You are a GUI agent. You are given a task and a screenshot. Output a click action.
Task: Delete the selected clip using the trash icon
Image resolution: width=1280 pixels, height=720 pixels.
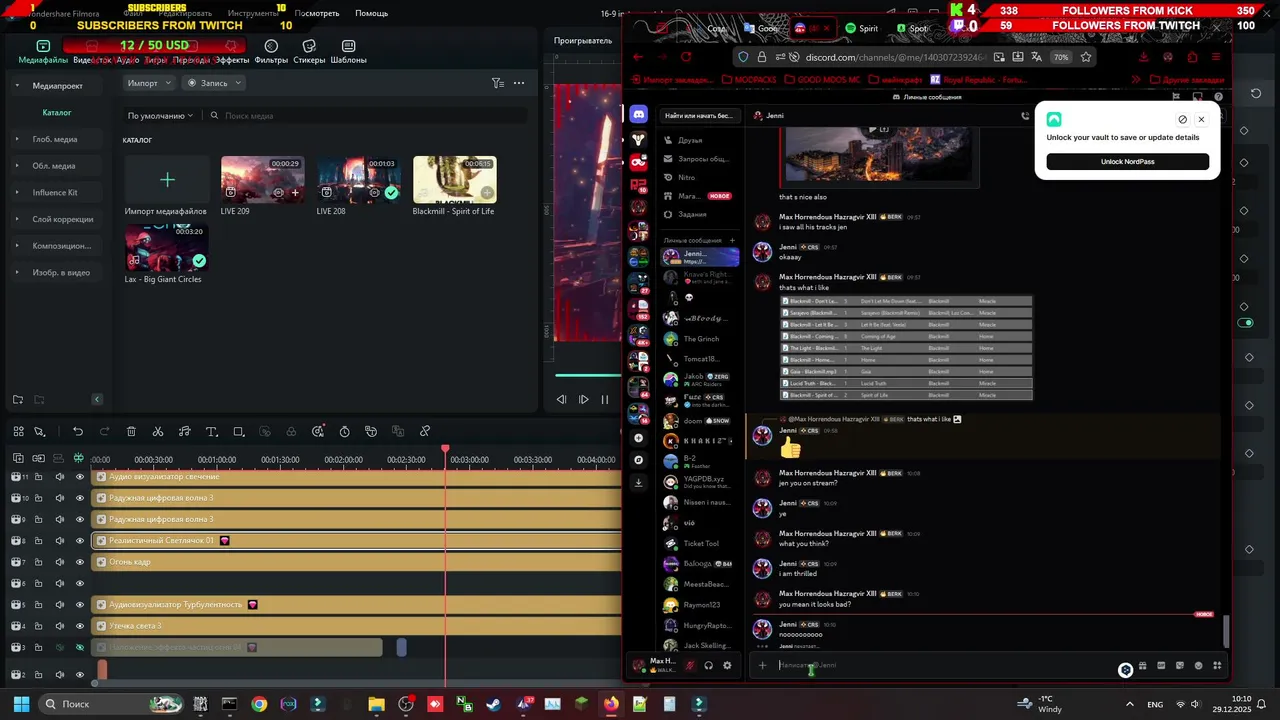pos(131,432)
